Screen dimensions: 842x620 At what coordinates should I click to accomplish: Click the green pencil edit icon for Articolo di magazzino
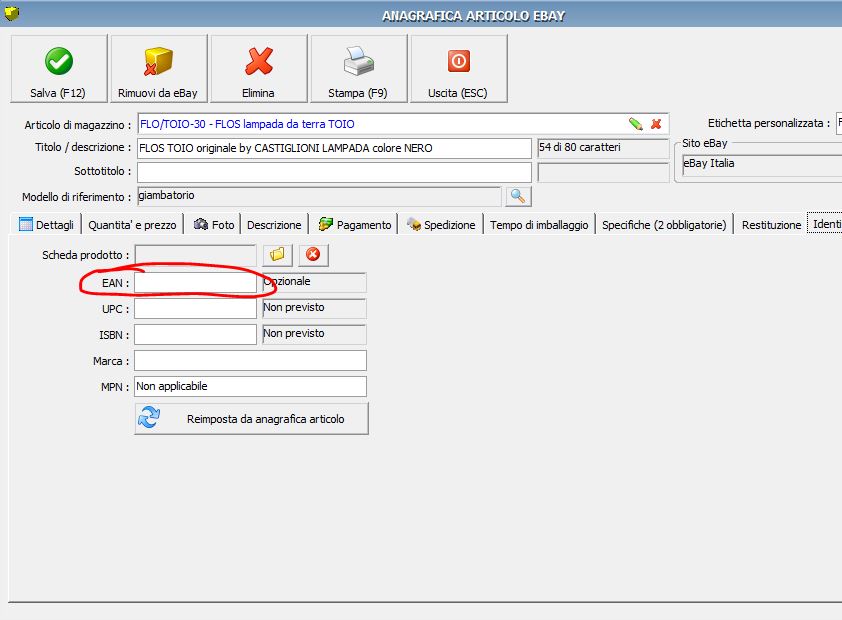point(636,124)
